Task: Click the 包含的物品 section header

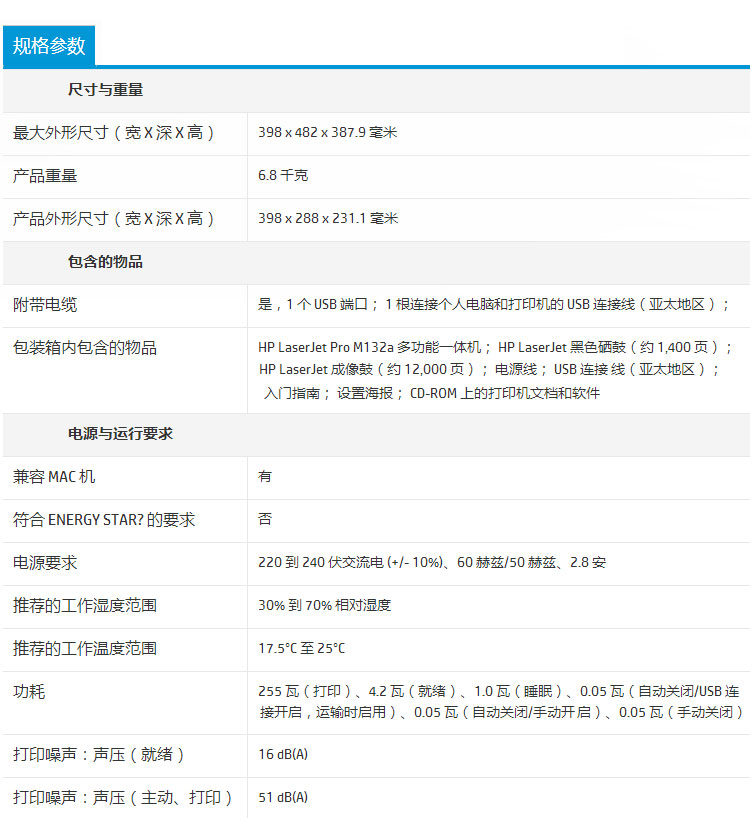Action: coord(105,261)
